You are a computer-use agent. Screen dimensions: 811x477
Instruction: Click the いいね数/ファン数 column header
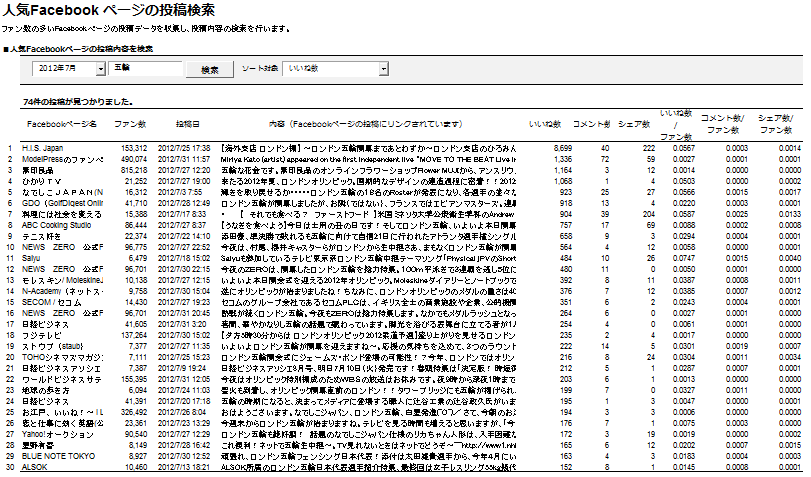(675, 125)
